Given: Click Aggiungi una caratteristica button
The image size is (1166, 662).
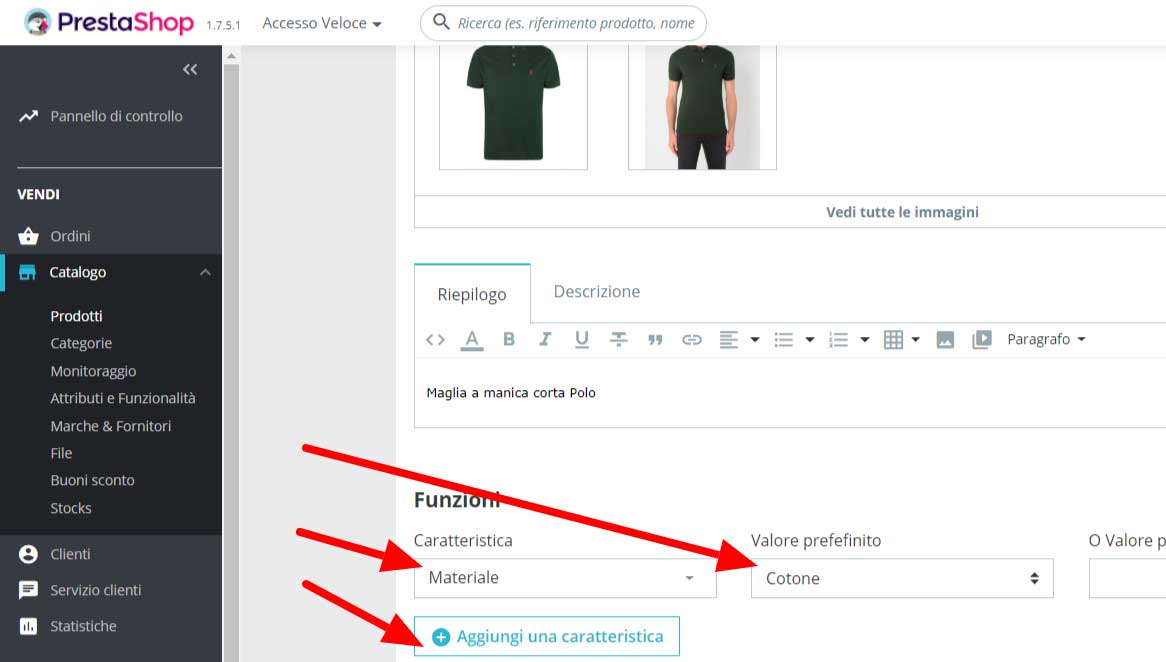Looking at the screenshot, I should [x=546, y=636].
